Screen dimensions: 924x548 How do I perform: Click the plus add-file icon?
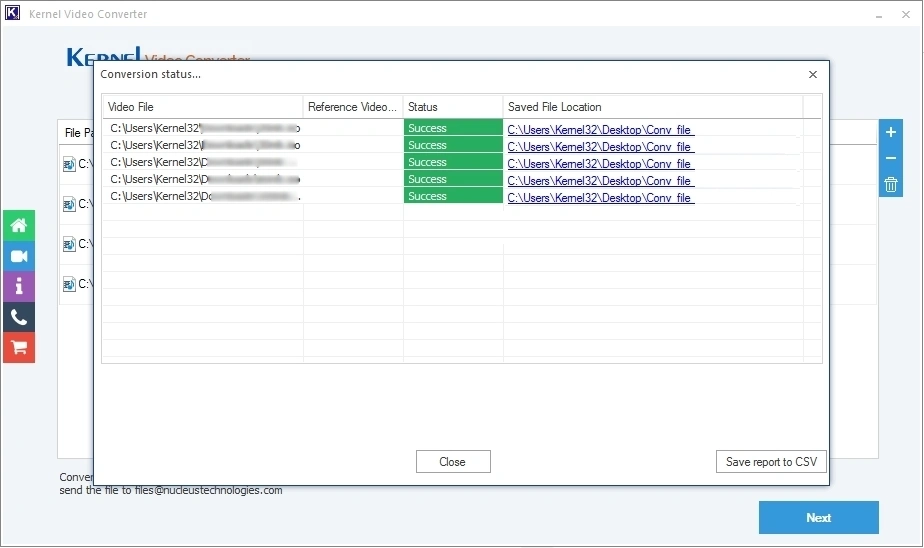coord(890,132)
